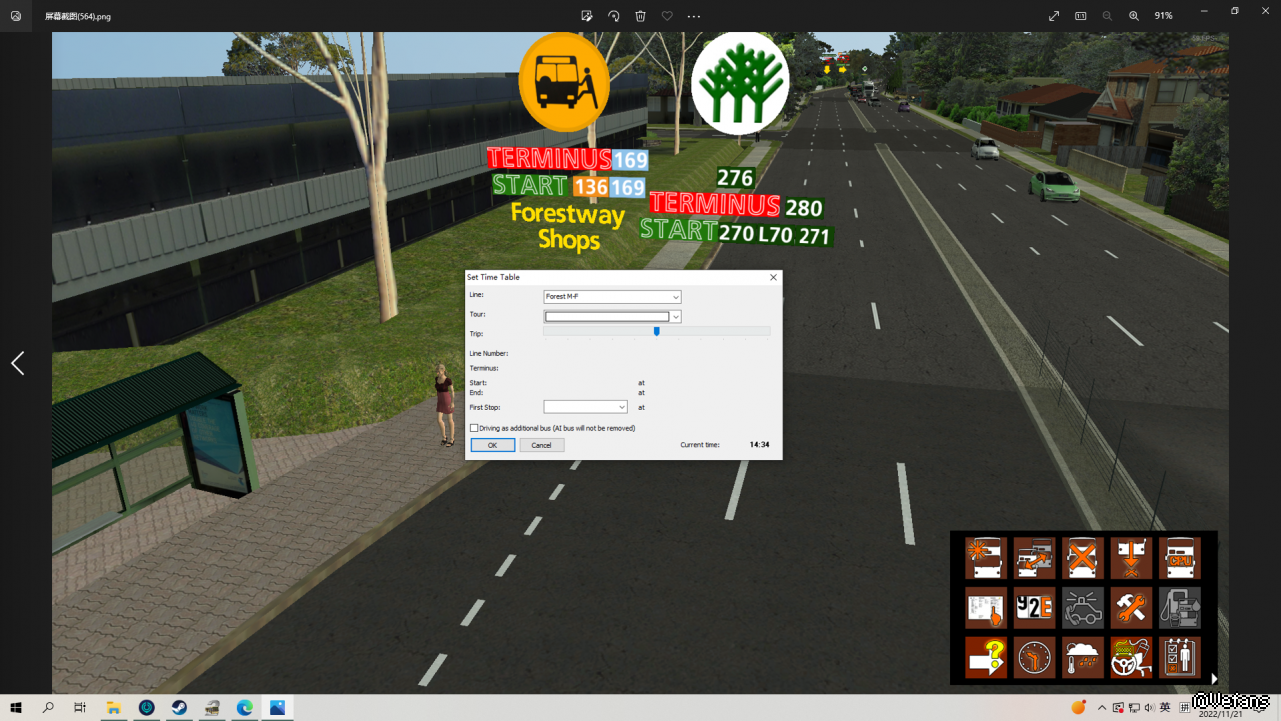Enable Driving as additional bus checkbox
1281x721 pixels.
pyautogui.click(x=474, y=428)
